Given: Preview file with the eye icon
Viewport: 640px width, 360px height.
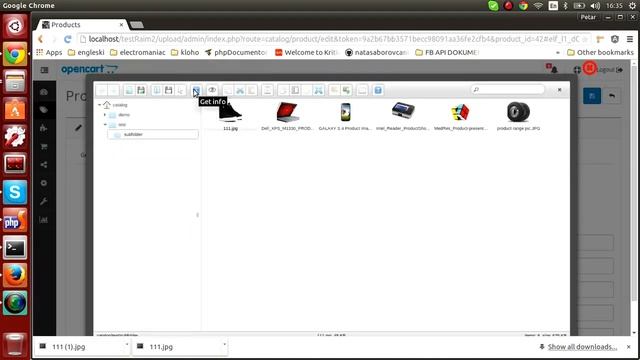Looking at the screenshot, I should point(212,90).
